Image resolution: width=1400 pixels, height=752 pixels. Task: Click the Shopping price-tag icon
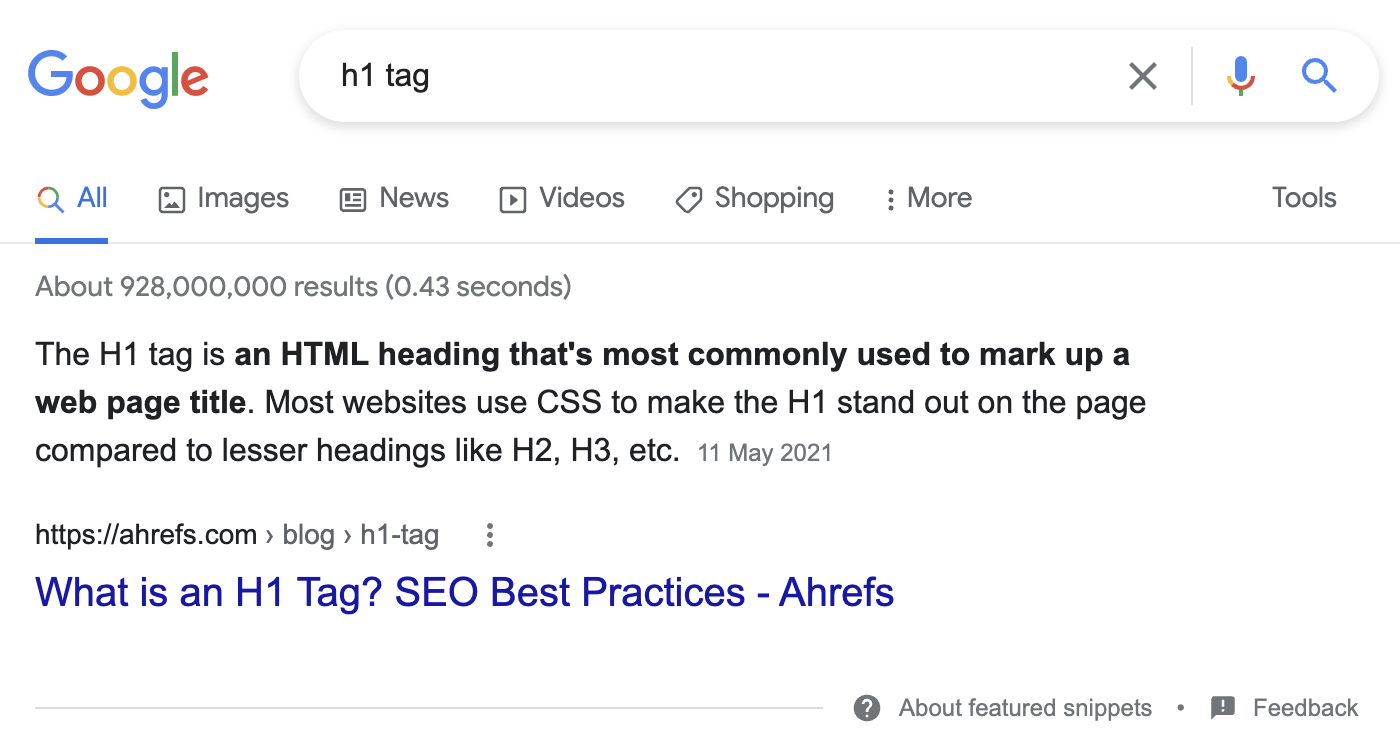tap(688, 199)
